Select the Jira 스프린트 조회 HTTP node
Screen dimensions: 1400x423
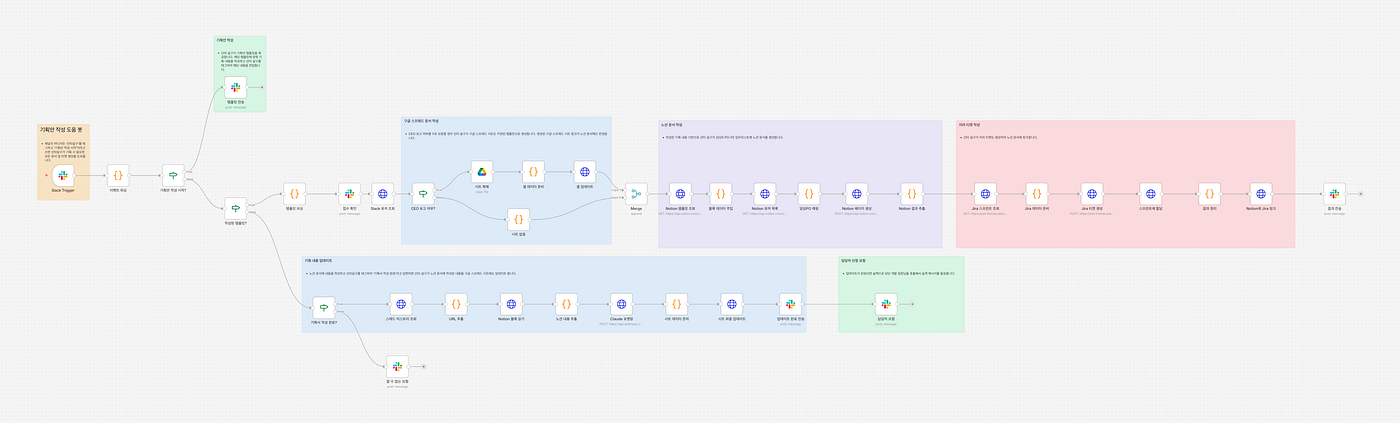click(985, 194)
